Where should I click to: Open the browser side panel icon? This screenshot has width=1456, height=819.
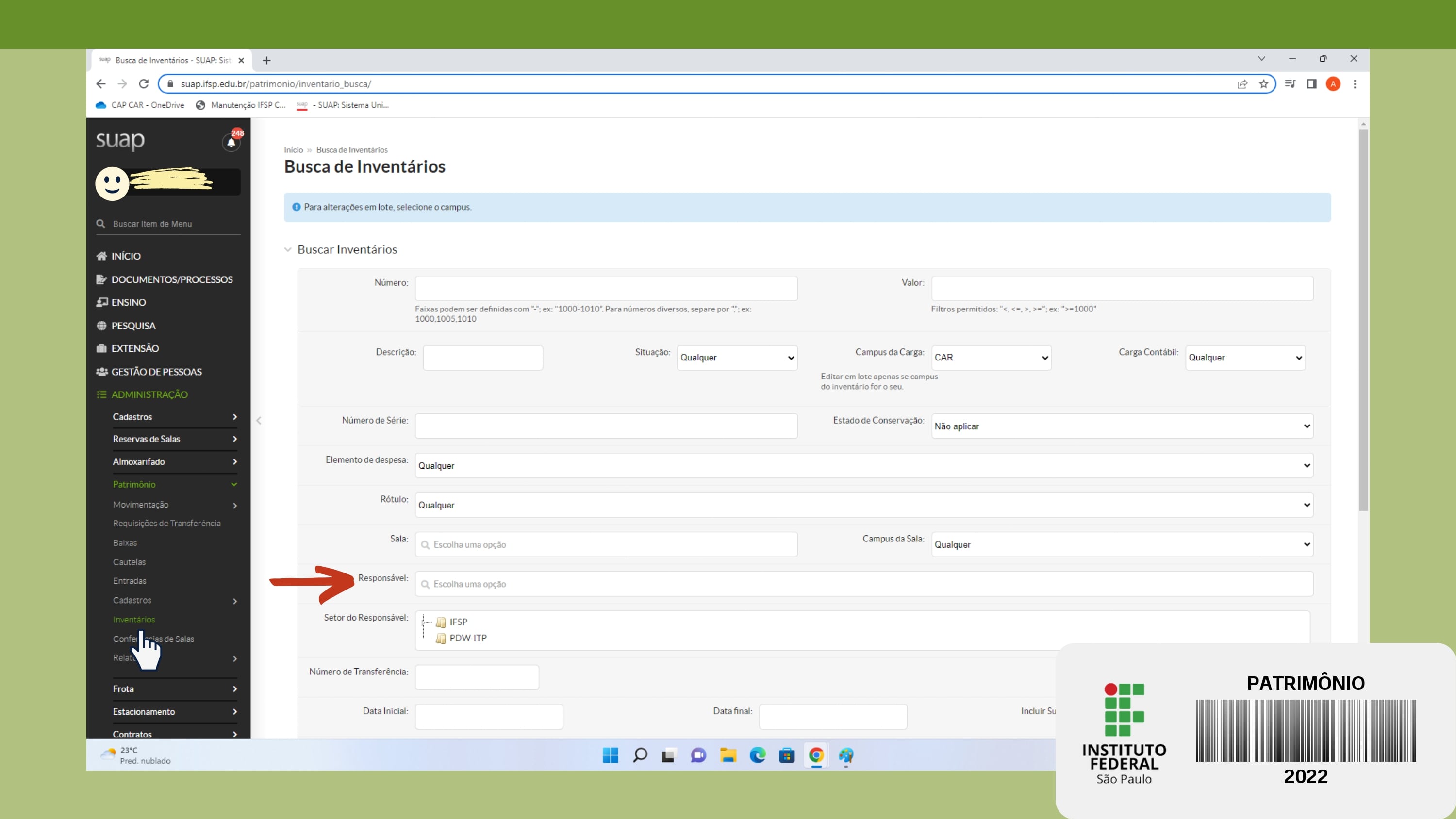click(x=1312, y=84)
